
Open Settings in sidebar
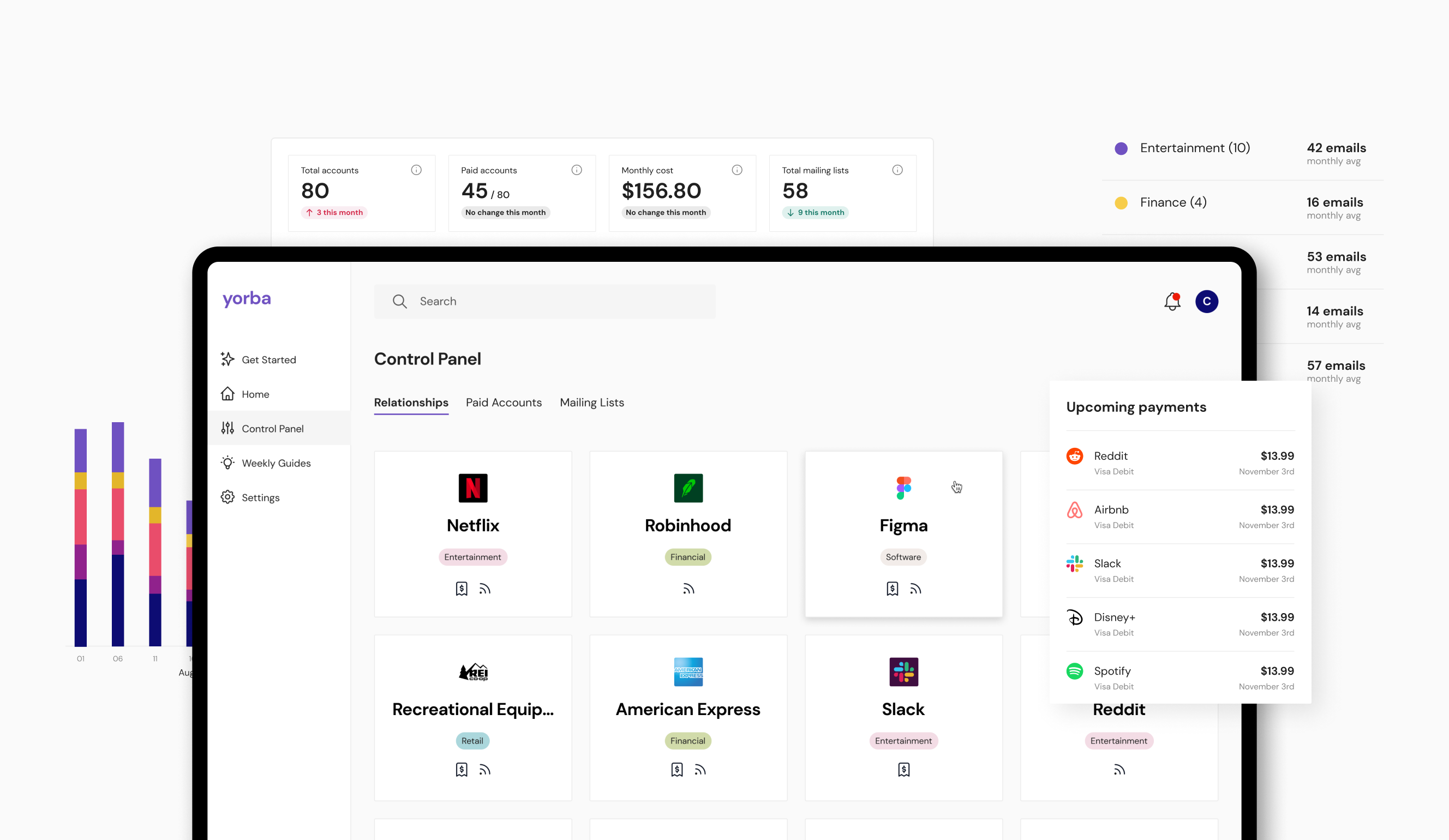pos(279,497)
